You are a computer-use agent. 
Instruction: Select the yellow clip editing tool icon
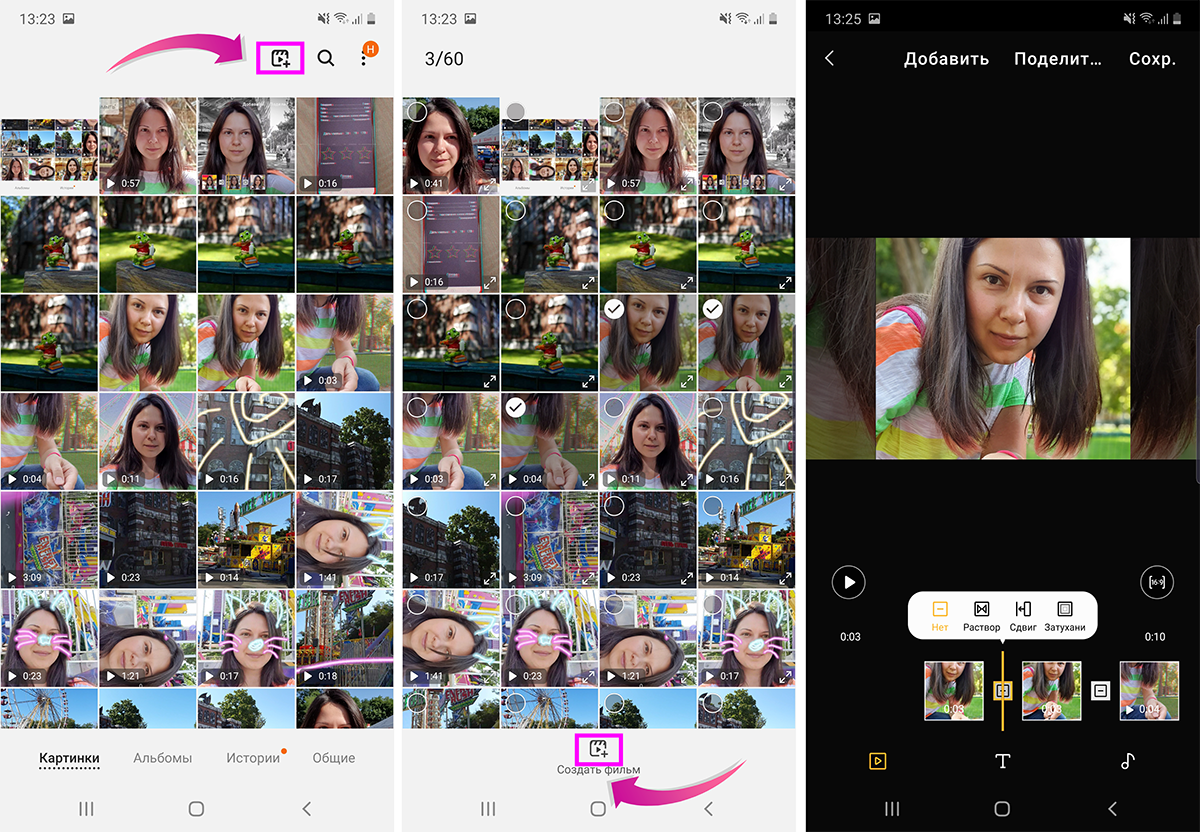pyautogui.click(x=877, y=761)
